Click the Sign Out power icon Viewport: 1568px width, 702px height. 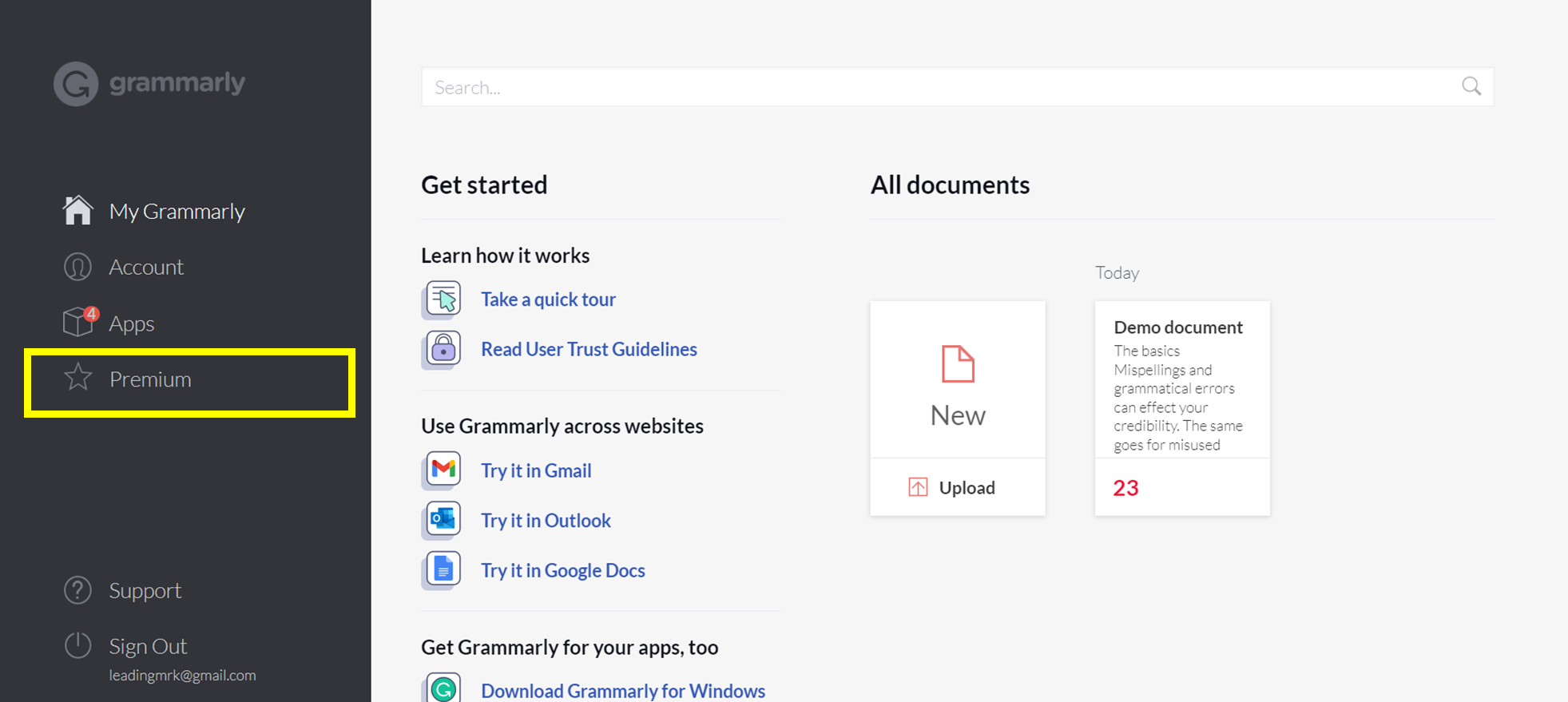coord(77,645)
